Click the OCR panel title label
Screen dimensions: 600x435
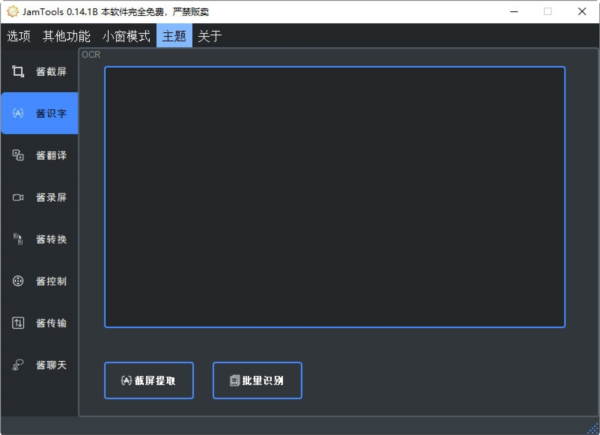click(91, 55)
